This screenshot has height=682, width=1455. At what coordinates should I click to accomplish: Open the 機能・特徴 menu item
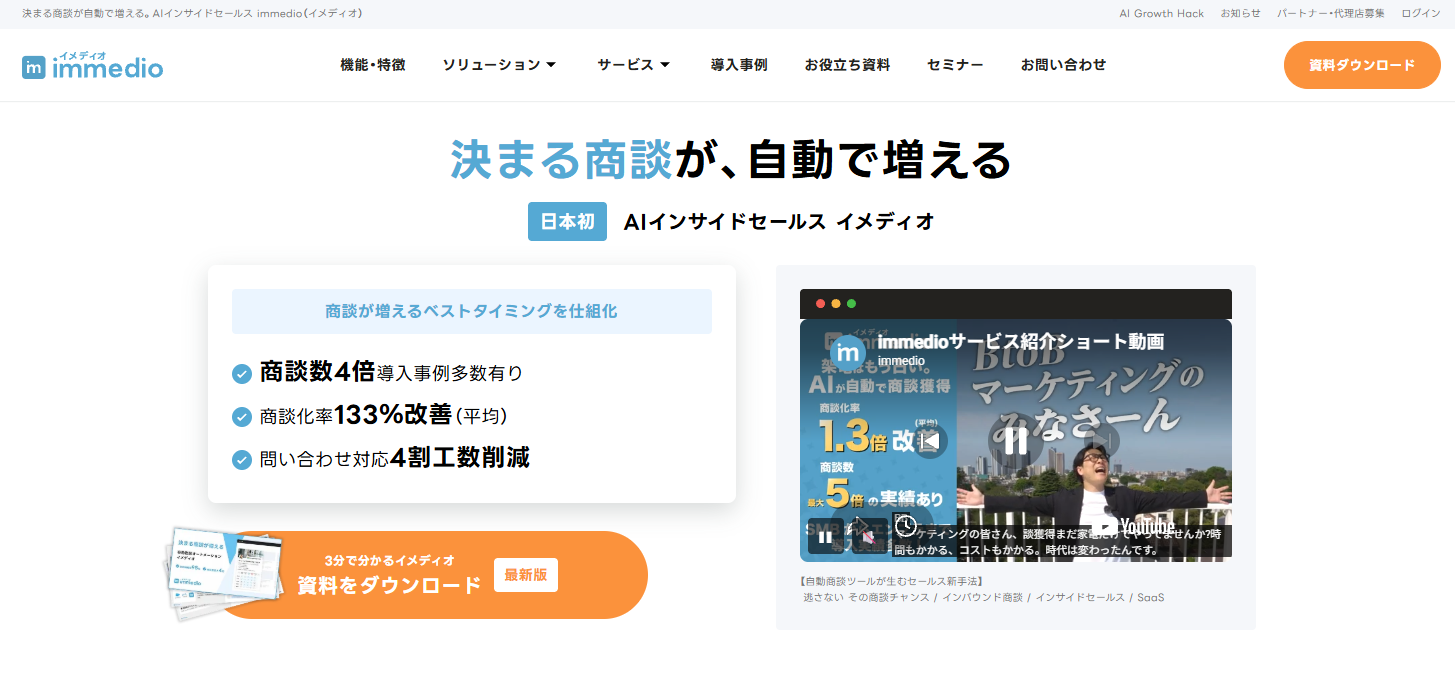click(x=373, y=65)
